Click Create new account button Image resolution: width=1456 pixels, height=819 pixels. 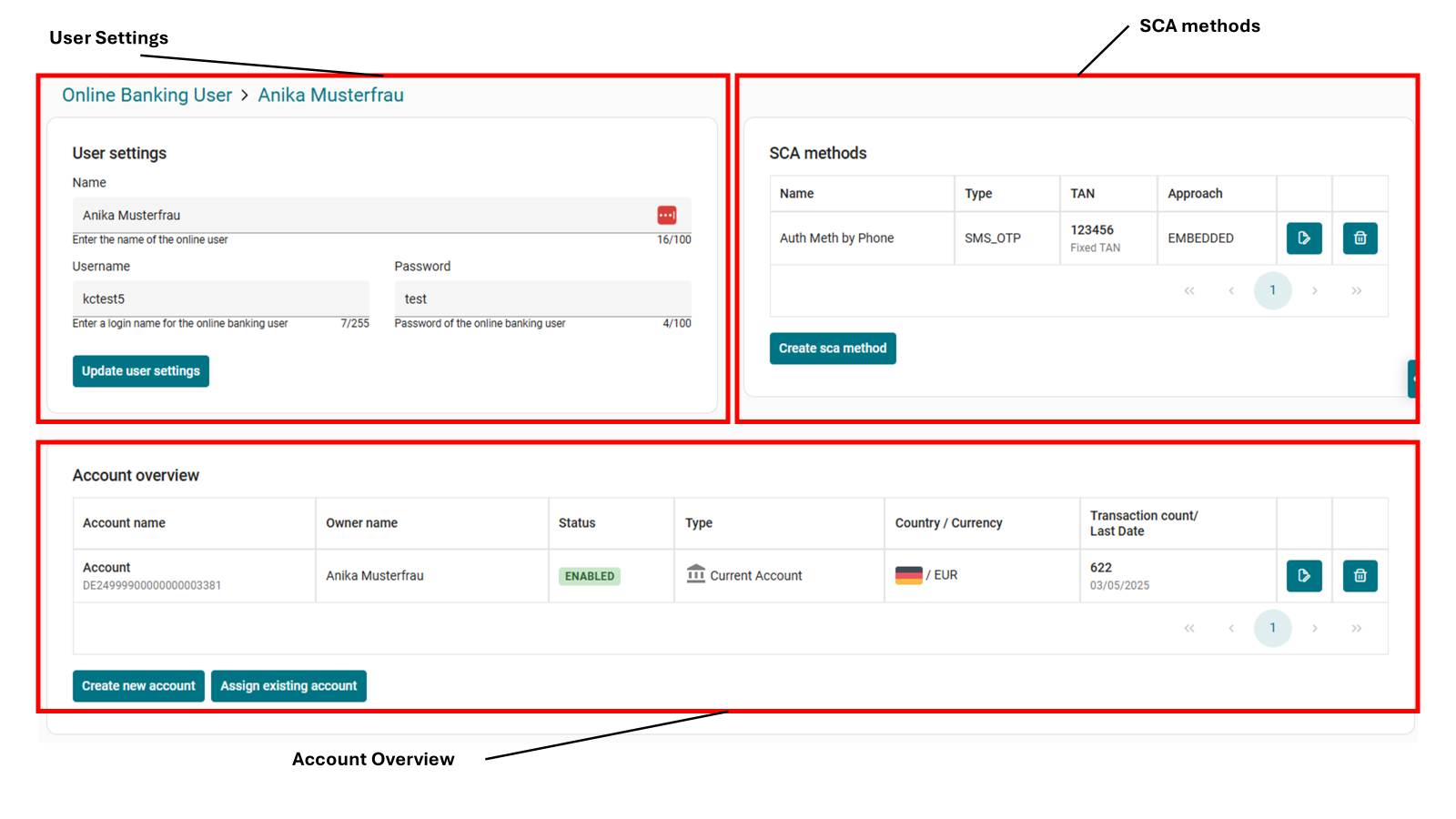138,686
